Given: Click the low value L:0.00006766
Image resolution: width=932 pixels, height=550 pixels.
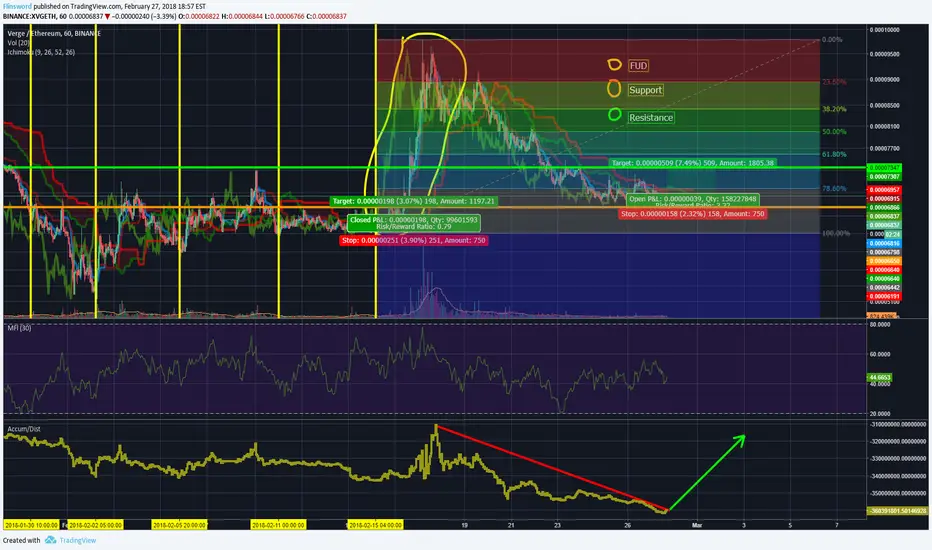Looking at the screenshot, I should 284,17.
